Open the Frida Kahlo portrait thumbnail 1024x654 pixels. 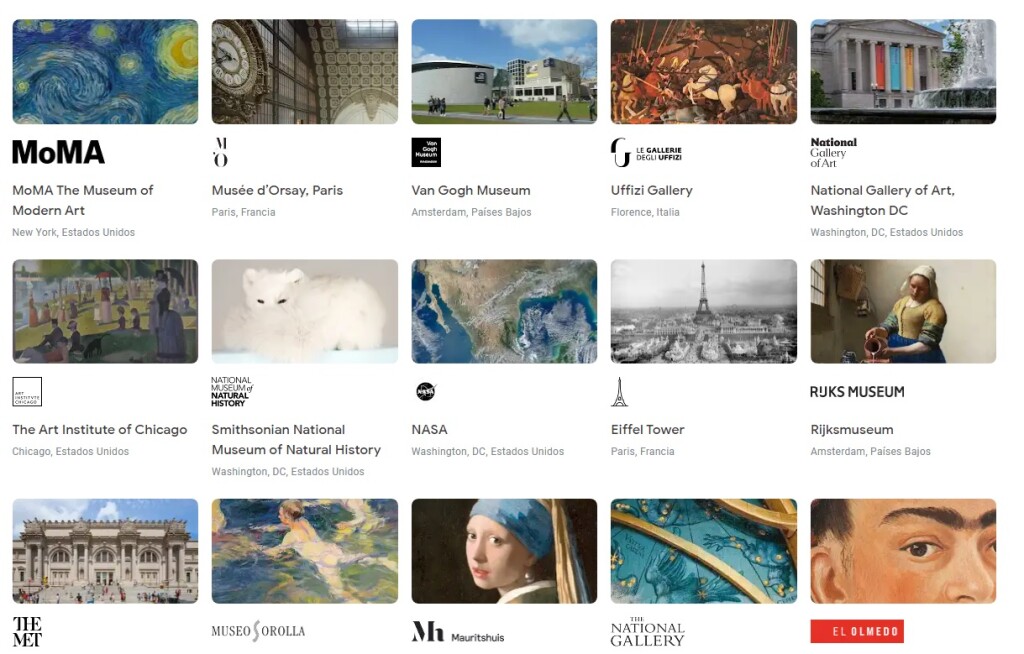(903, 551)
